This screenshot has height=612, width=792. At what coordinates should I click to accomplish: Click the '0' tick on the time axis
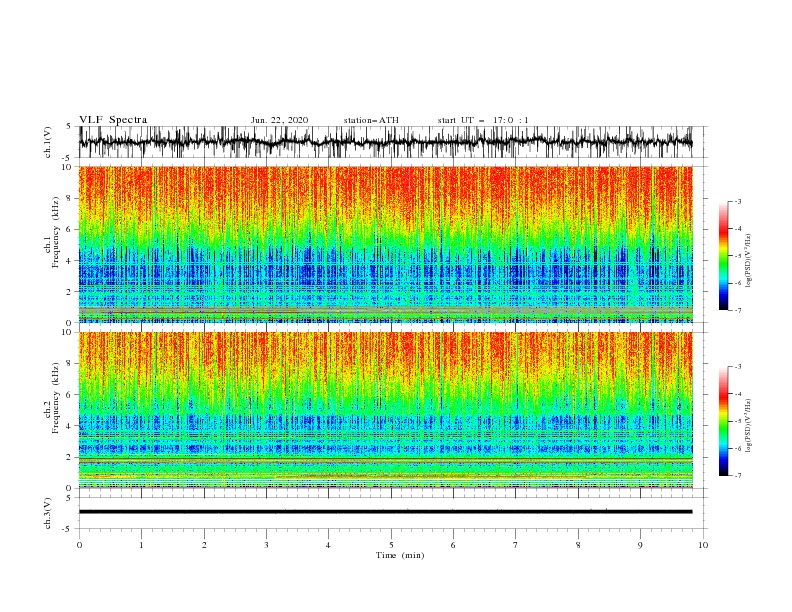coord(79,545)
